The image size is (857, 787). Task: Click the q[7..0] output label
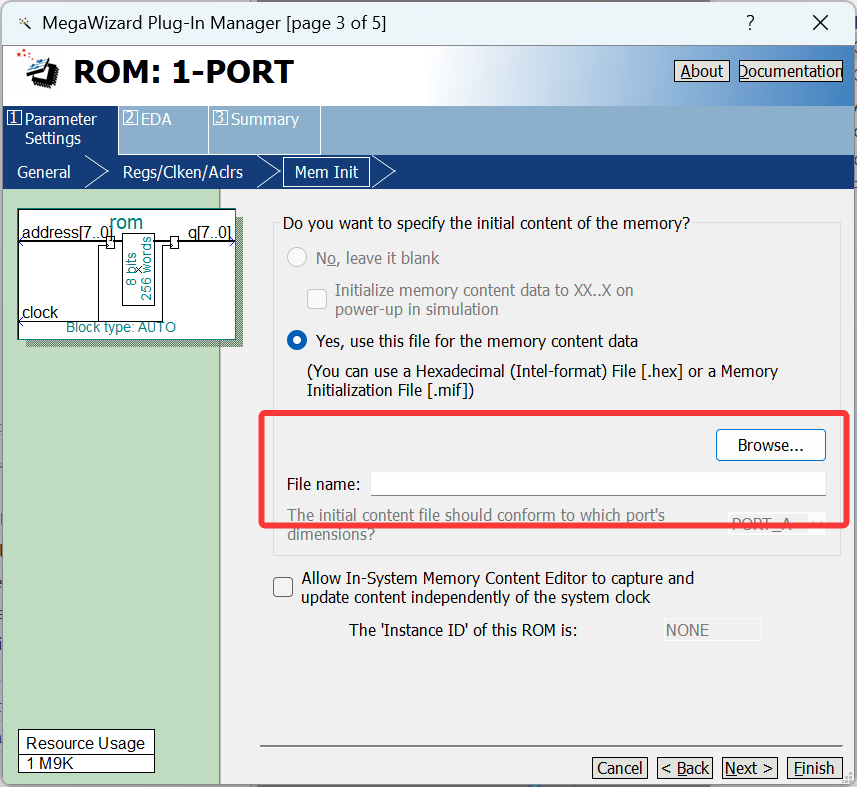(209, 233)
